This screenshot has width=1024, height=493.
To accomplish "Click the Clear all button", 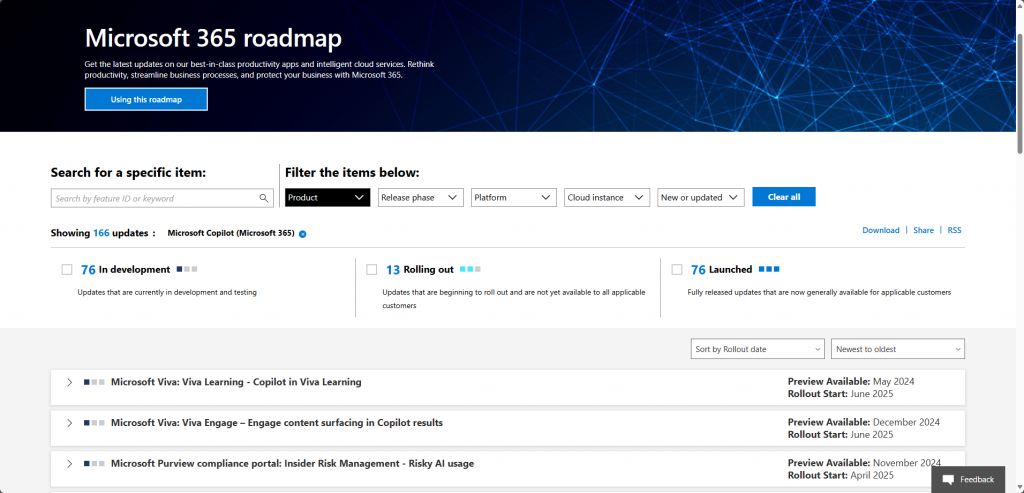I will click(x=784, y=197).
